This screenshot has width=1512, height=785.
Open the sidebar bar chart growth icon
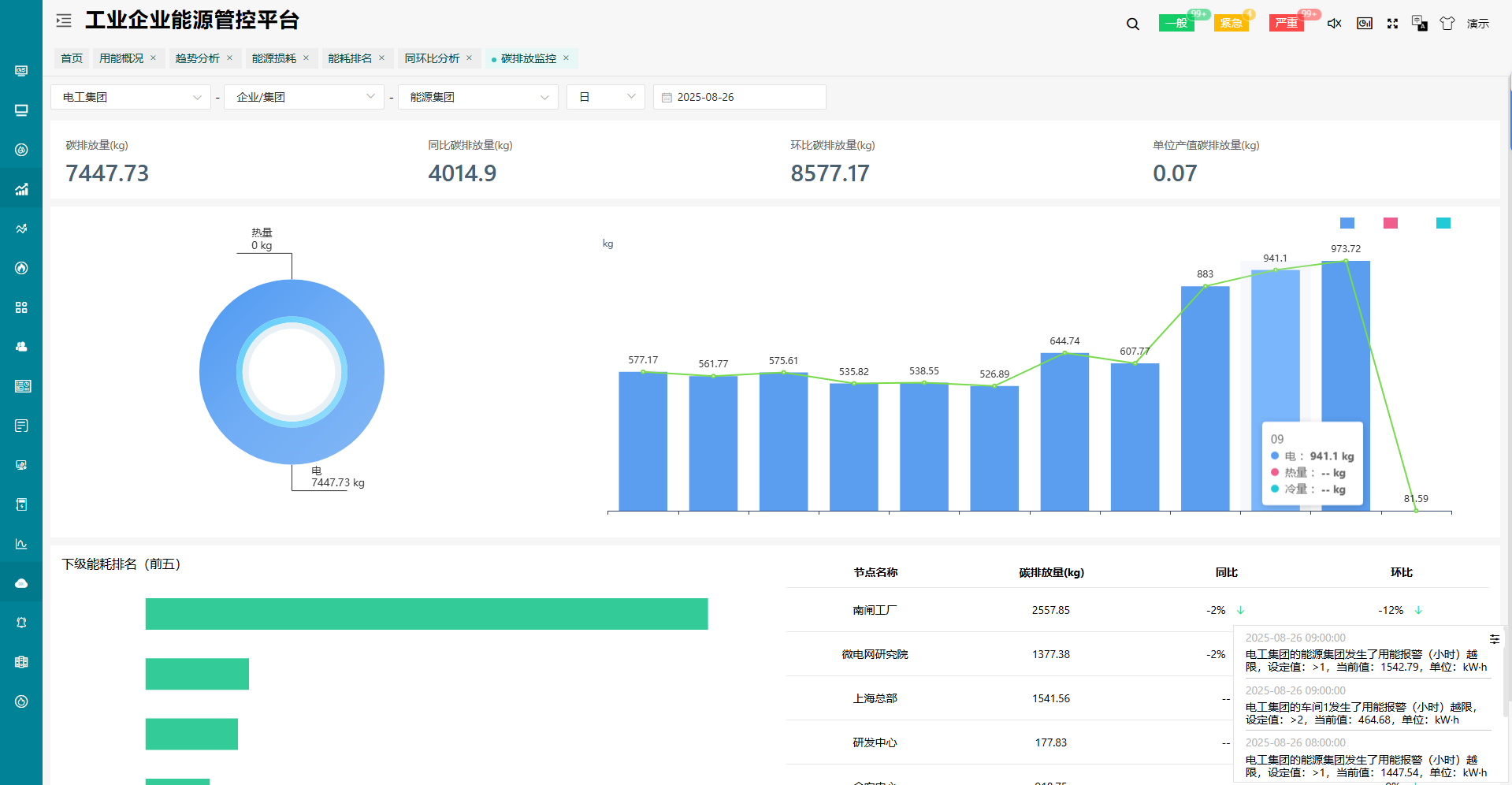[x=21, y=189]
